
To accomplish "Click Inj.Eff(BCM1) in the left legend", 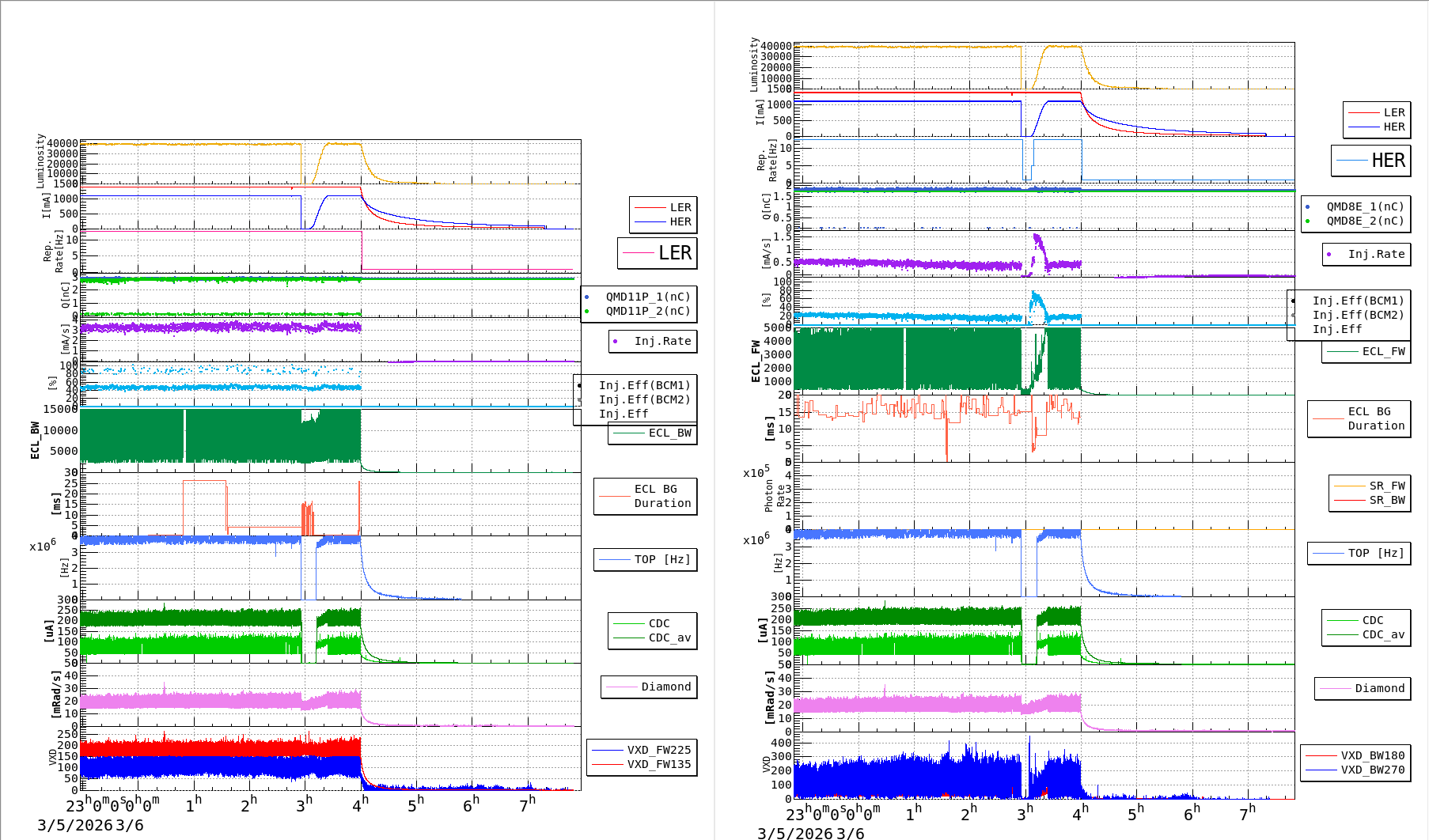I will click(x=644, y=385).
